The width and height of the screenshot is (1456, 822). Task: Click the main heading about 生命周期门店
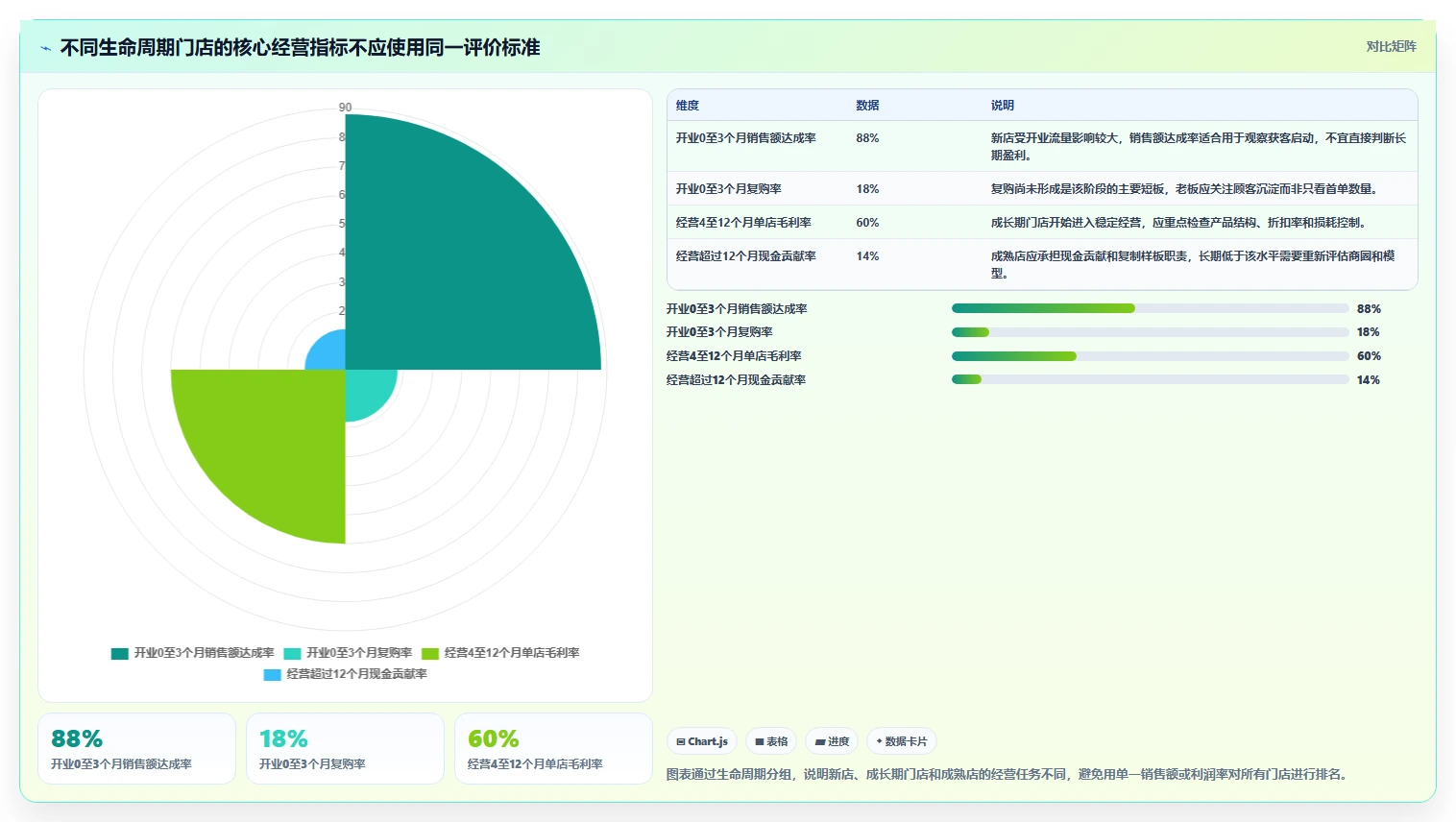pos(300,47)
